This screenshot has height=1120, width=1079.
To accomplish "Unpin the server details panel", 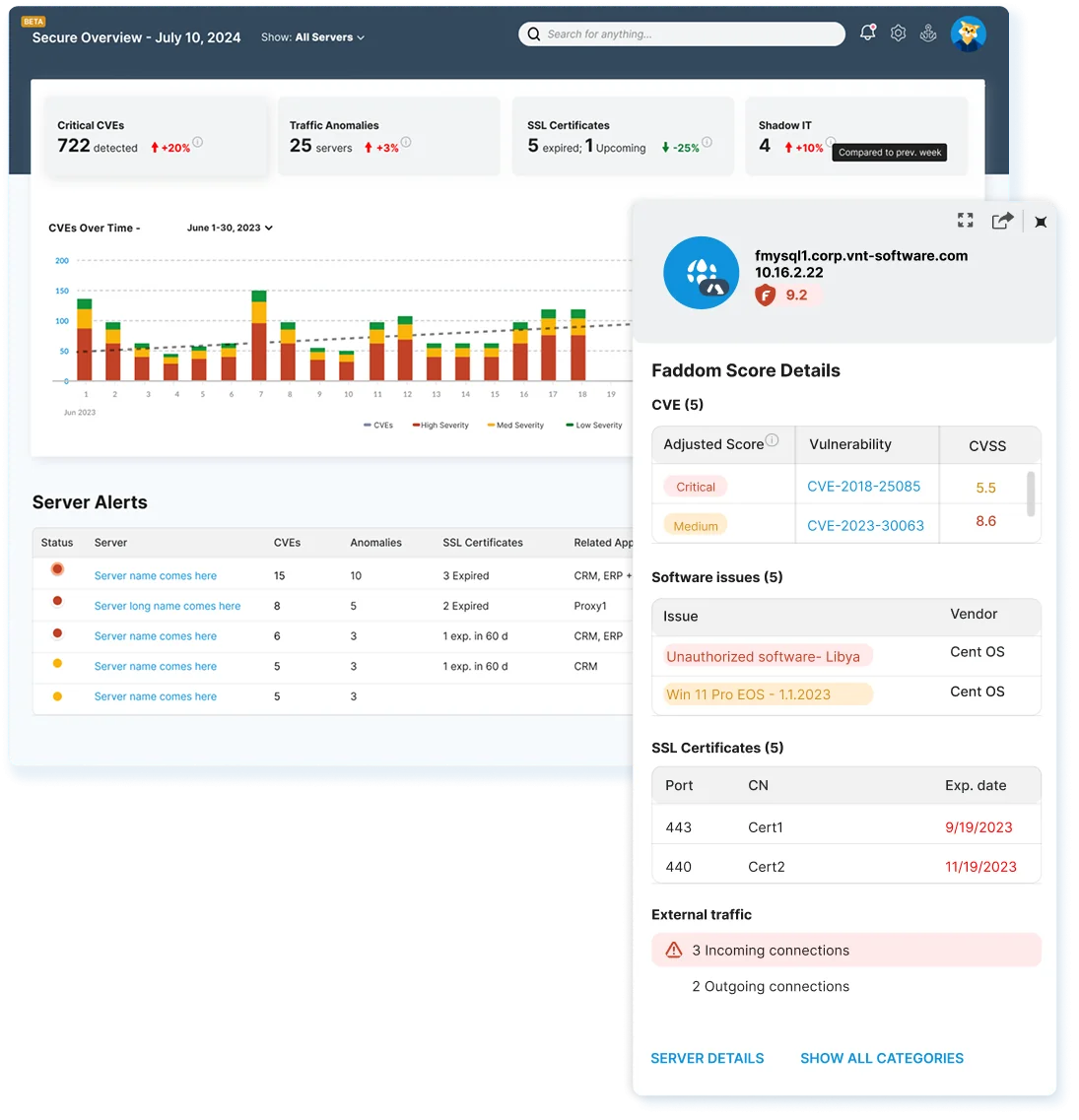I will coord(1041,222).
